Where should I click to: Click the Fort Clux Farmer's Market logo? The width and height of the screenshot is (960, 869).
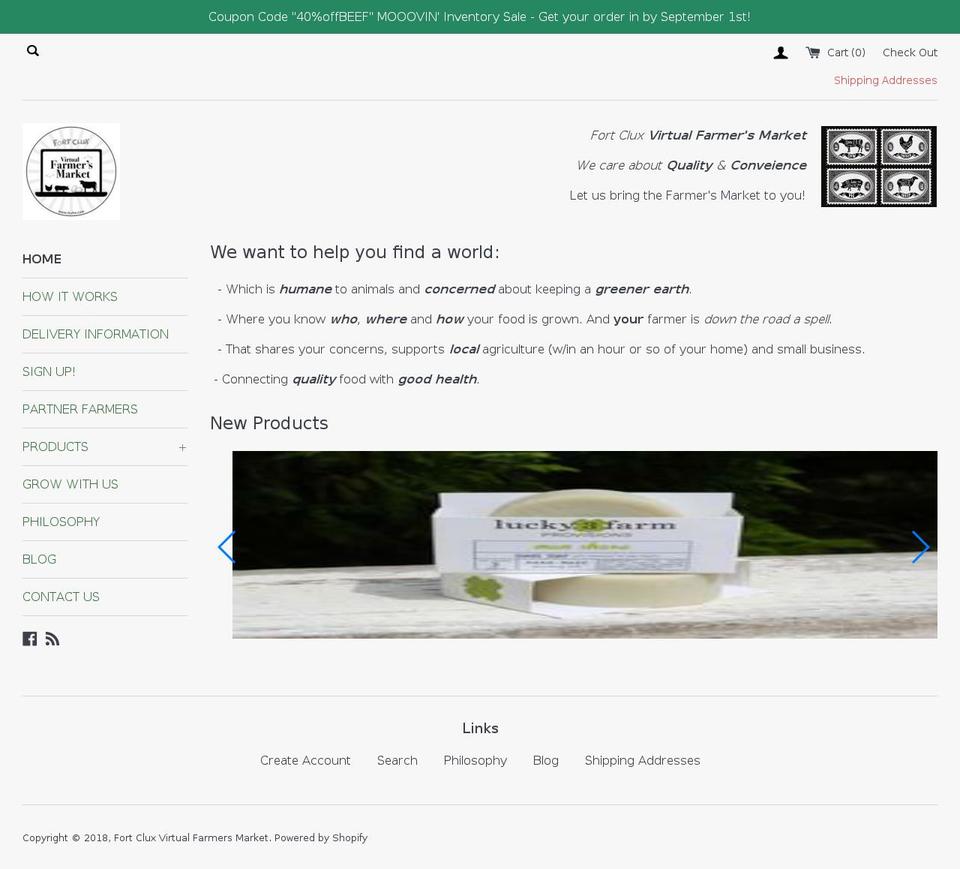point(71,171)
